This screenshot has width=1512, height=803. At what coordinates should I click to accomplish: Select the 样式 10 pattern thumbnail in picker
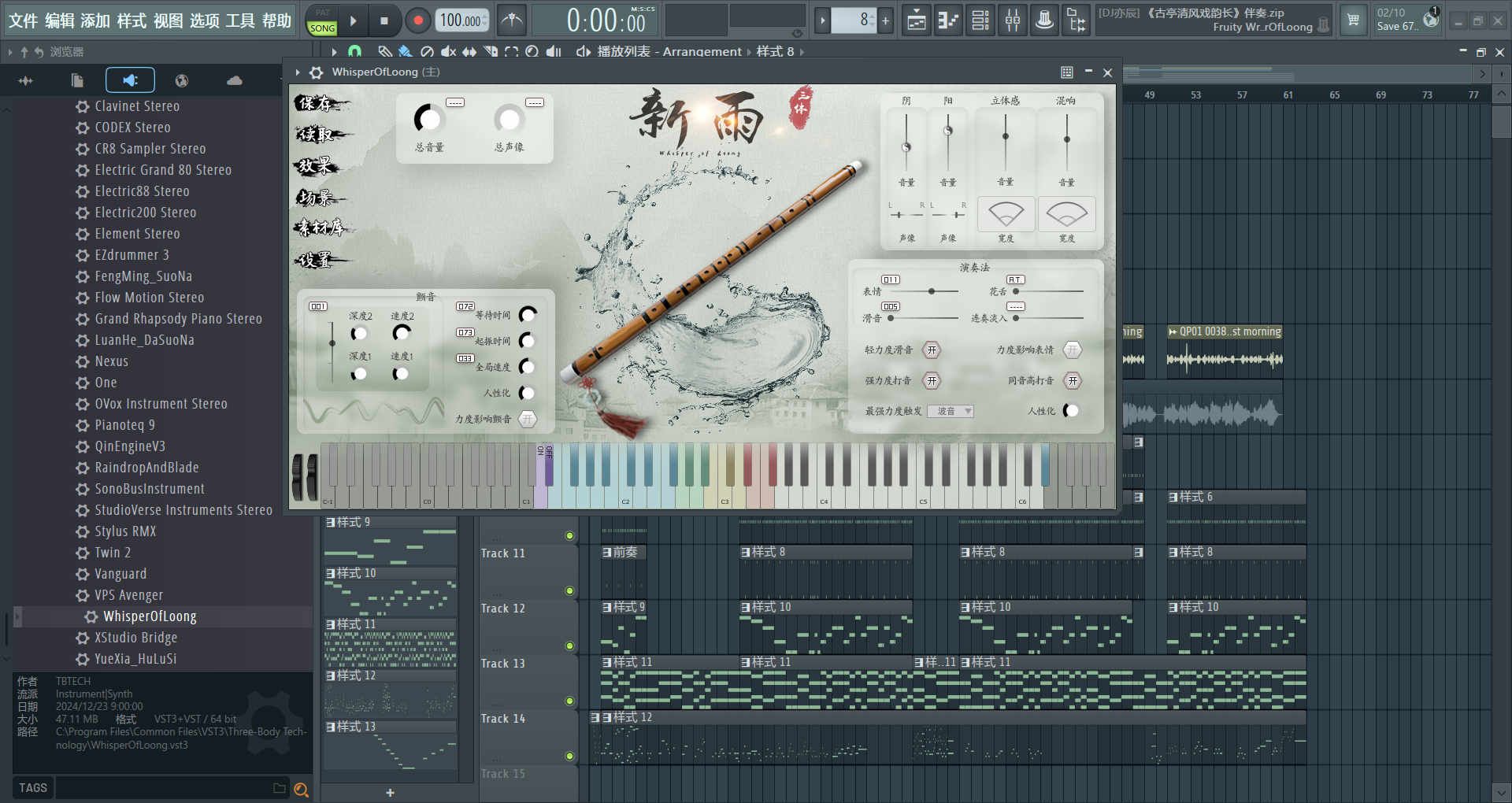[x=391, y=591]
